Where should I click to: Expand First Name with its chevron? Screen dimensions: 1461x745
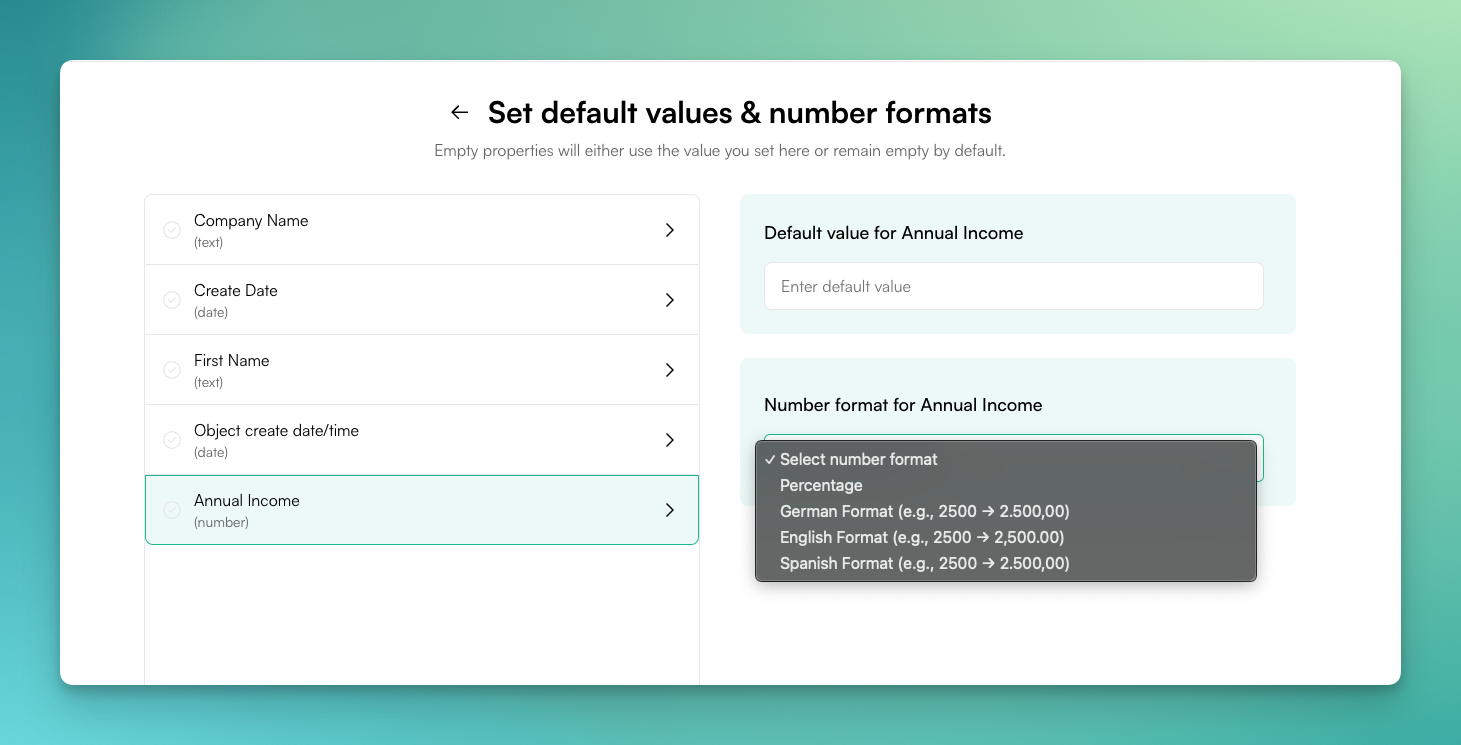pyautogui.click(x=670, y=370)
